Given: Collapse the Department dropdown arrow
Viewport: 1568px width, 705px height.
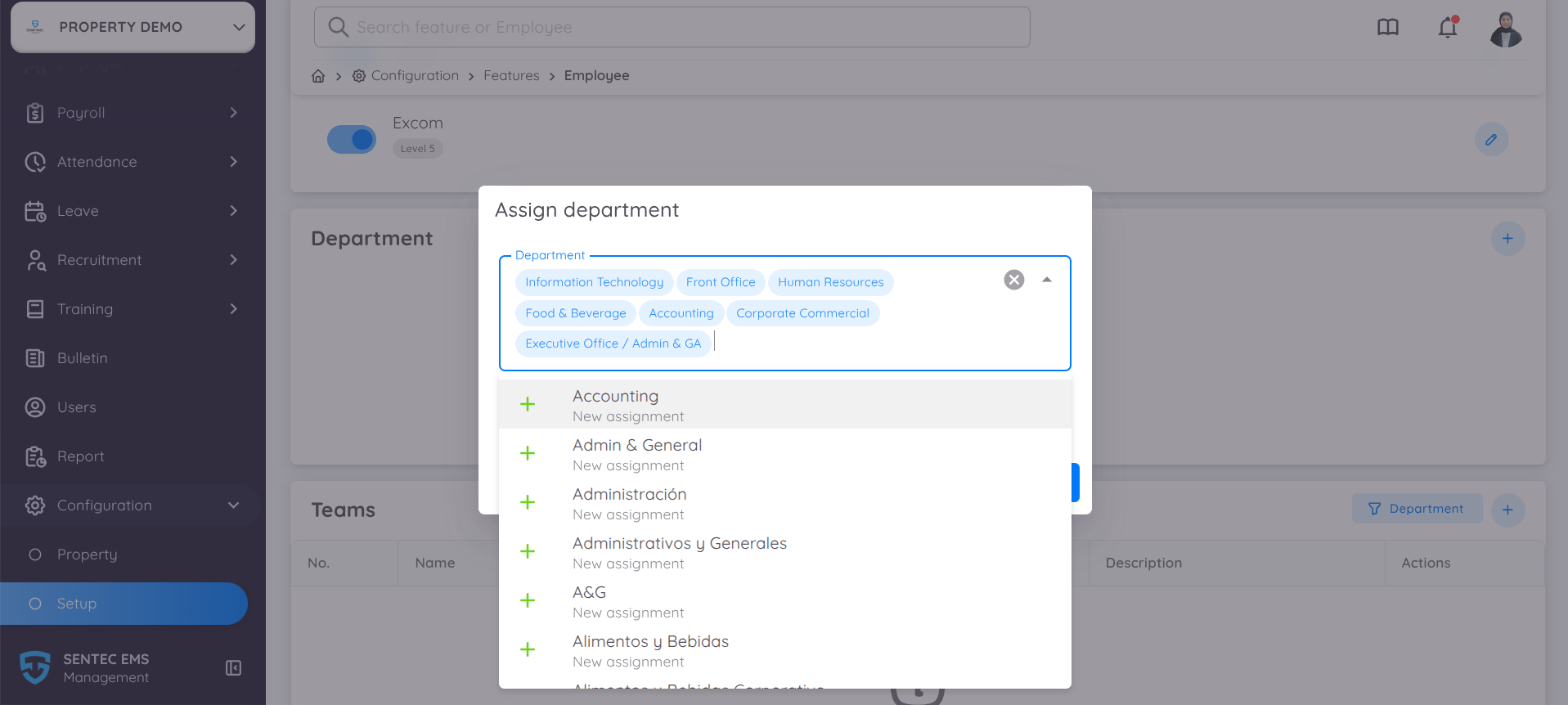Looking at the screenshot, I should point(1046,279).
